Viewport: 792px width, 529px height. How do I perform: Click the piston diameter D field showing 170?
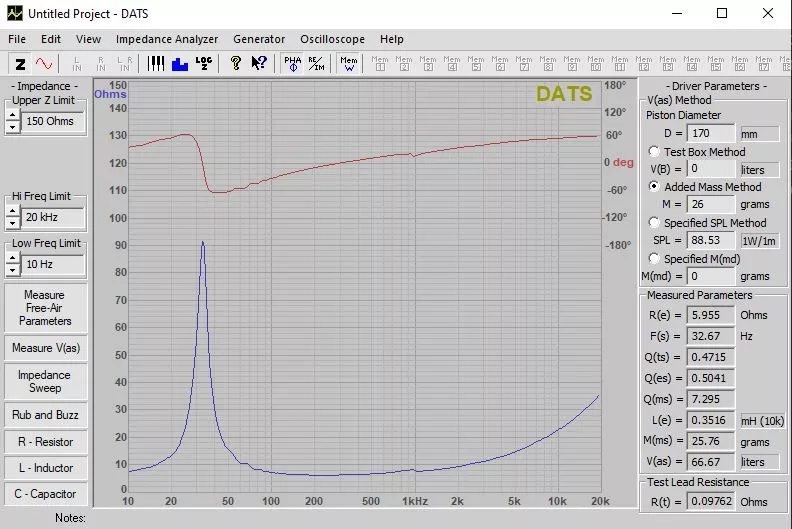coord(711,133)
